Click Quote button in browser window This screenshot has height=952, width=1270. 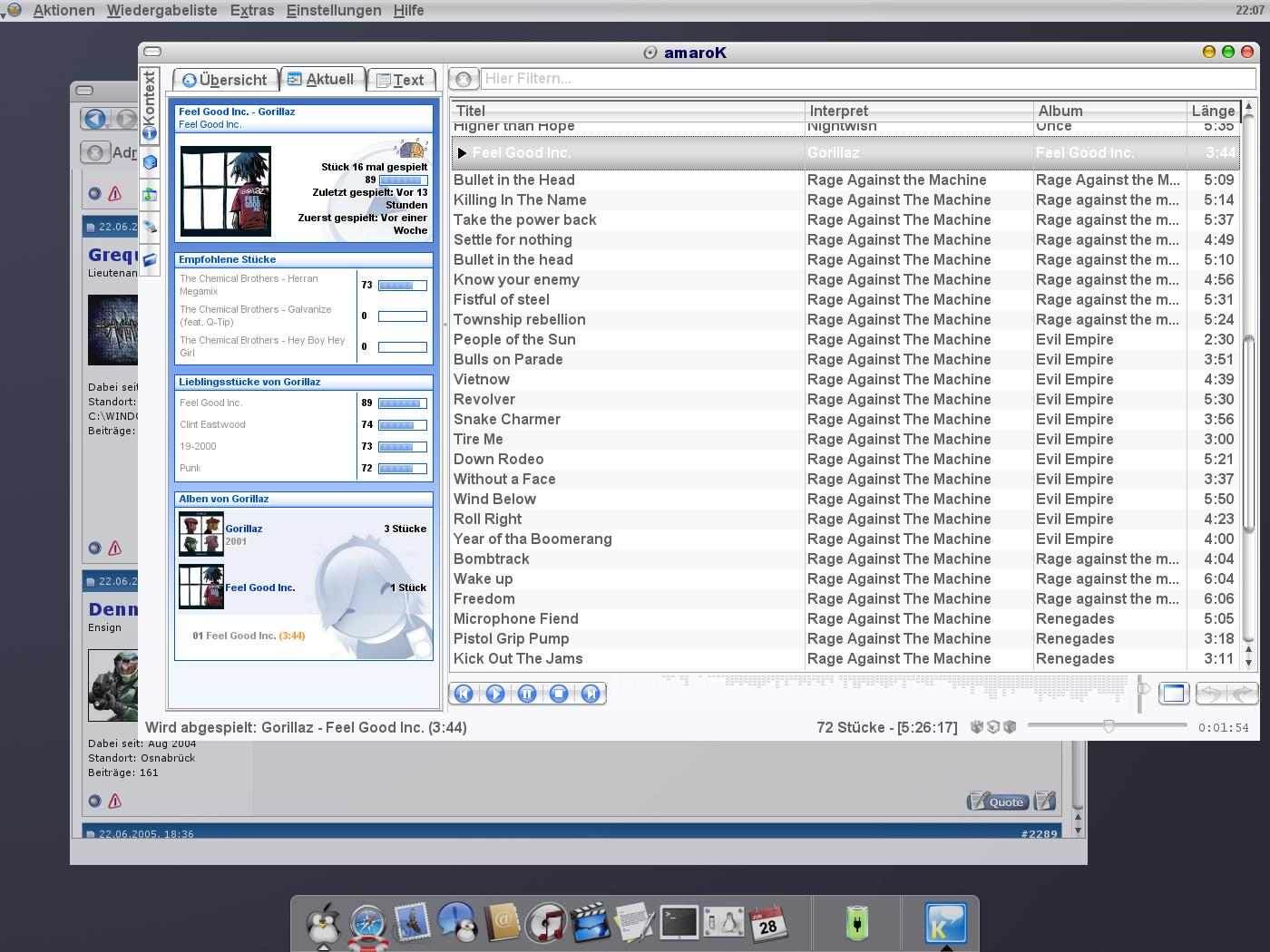(x=999, y=801)
